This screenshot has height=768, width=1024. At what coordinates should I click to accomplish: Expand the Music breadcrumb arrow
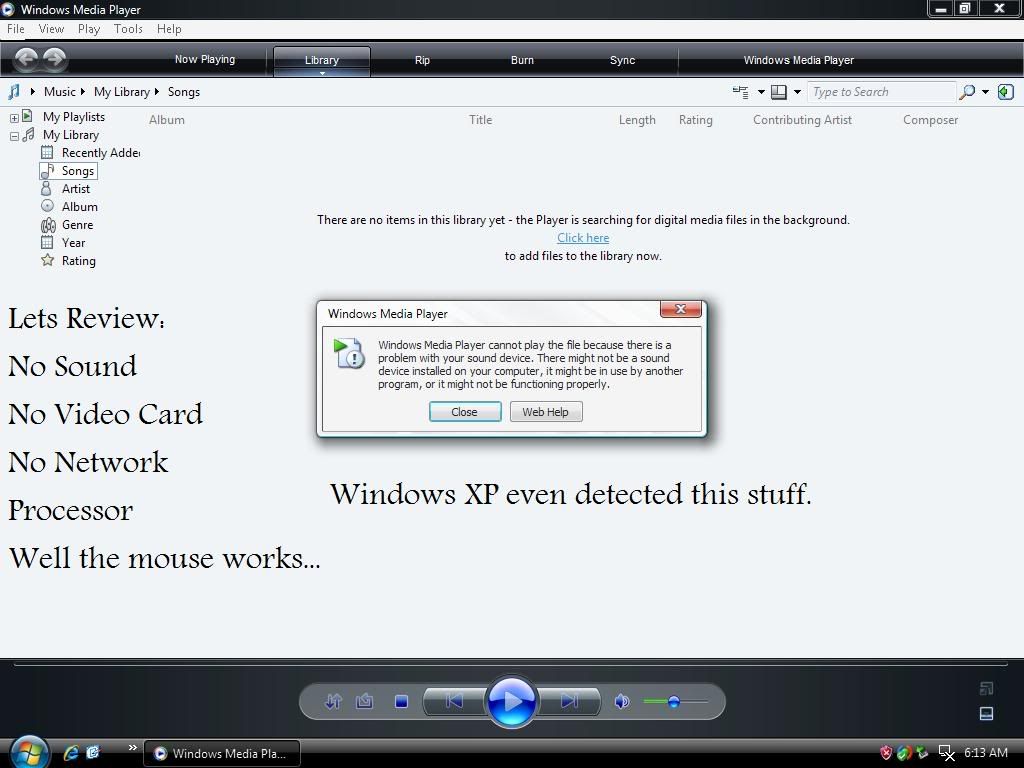[x=83, y=91]
